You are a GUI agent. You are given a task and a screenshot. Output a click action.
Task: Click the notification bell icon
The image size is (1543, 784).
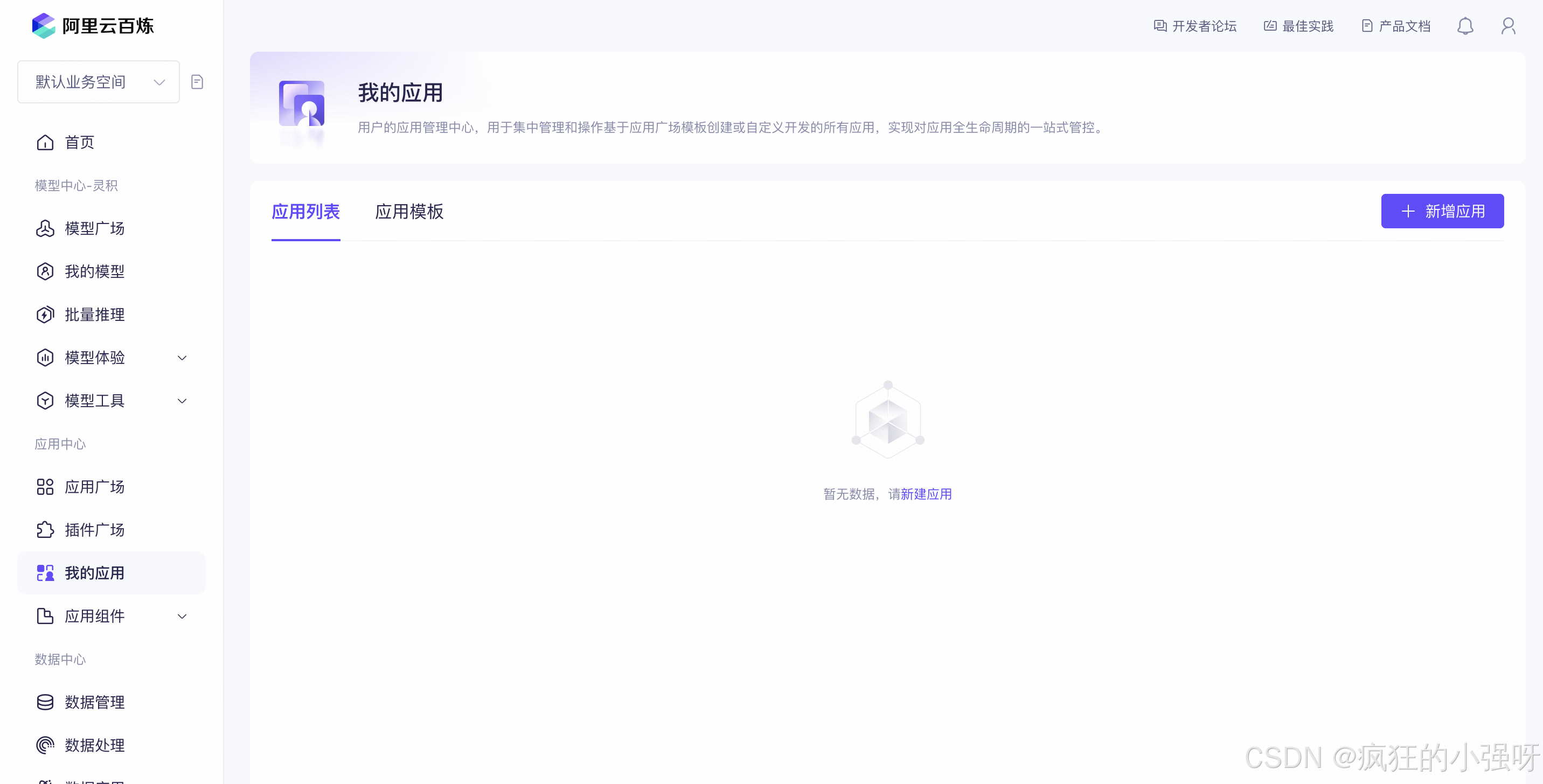1464,26
